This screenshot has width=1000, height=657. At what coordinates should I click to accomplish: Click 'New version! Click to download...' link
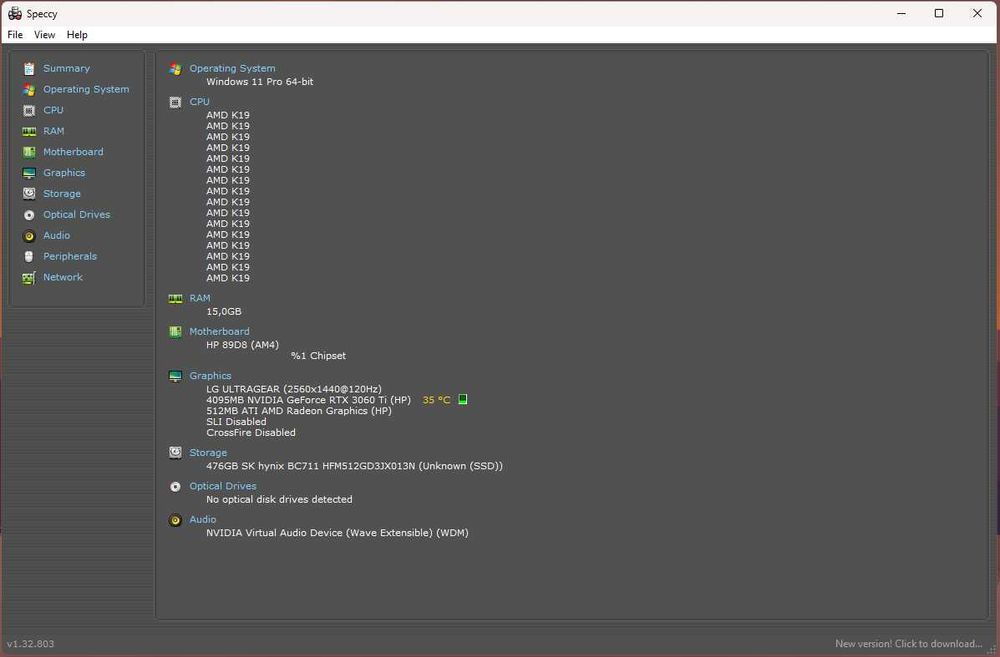click(908, 644)
